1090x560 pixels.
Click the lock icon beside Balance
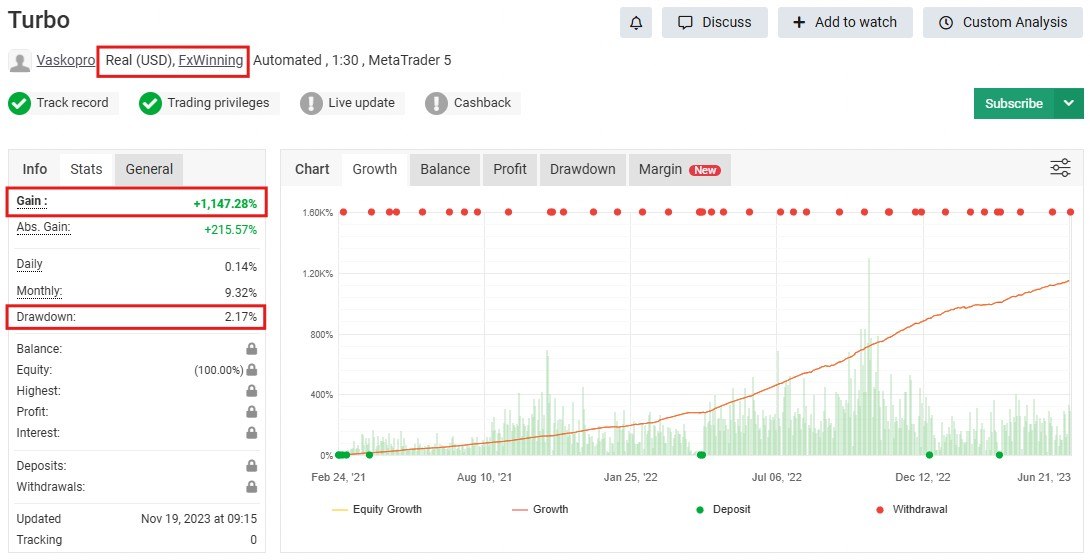coord(251,349)
